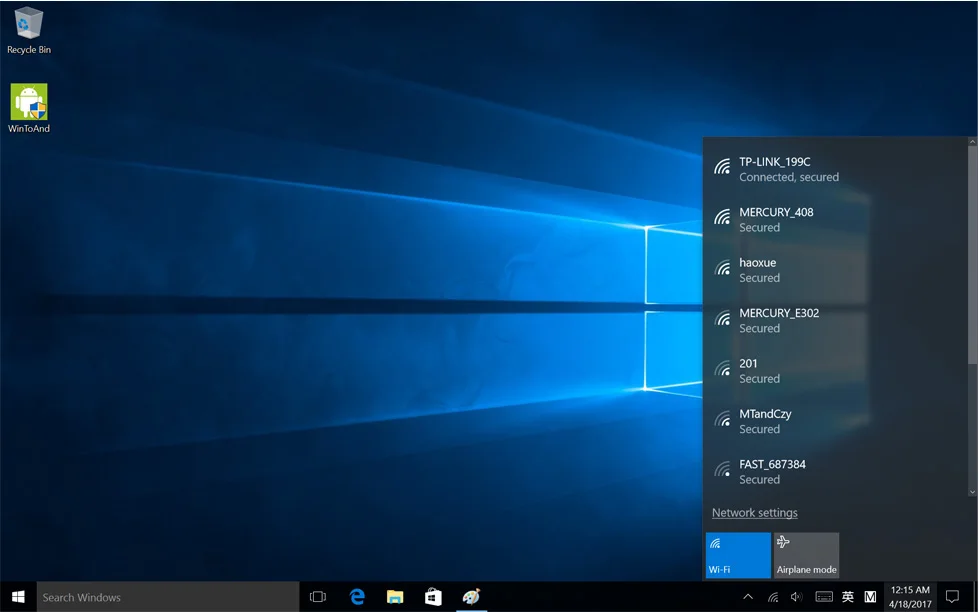The image size is (979, 612).
Task: Open the Windows Start menu
Action: 17,597
